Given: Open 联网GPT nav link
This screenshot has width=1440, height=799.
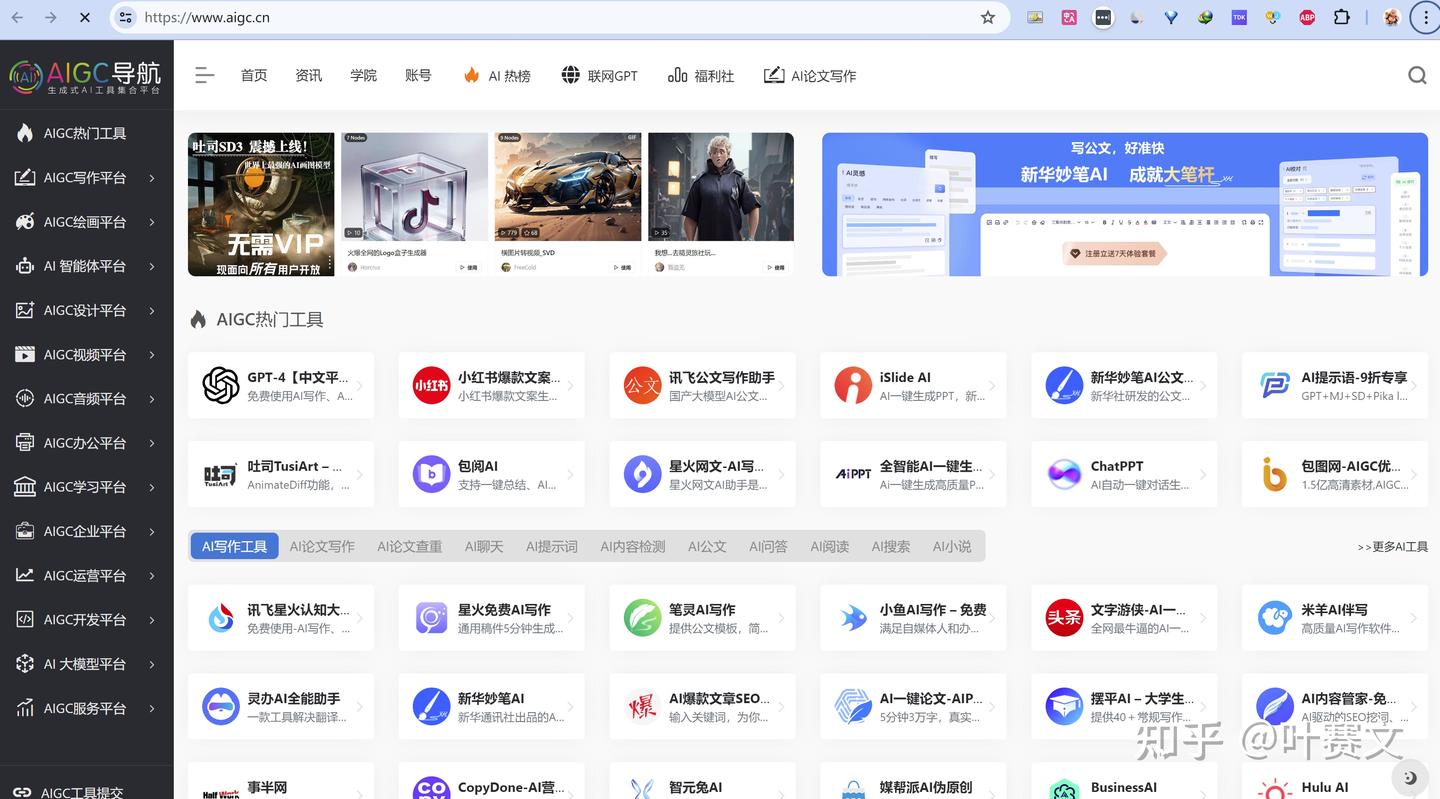Looking at the screenshot, I should [x=599, y=75].
